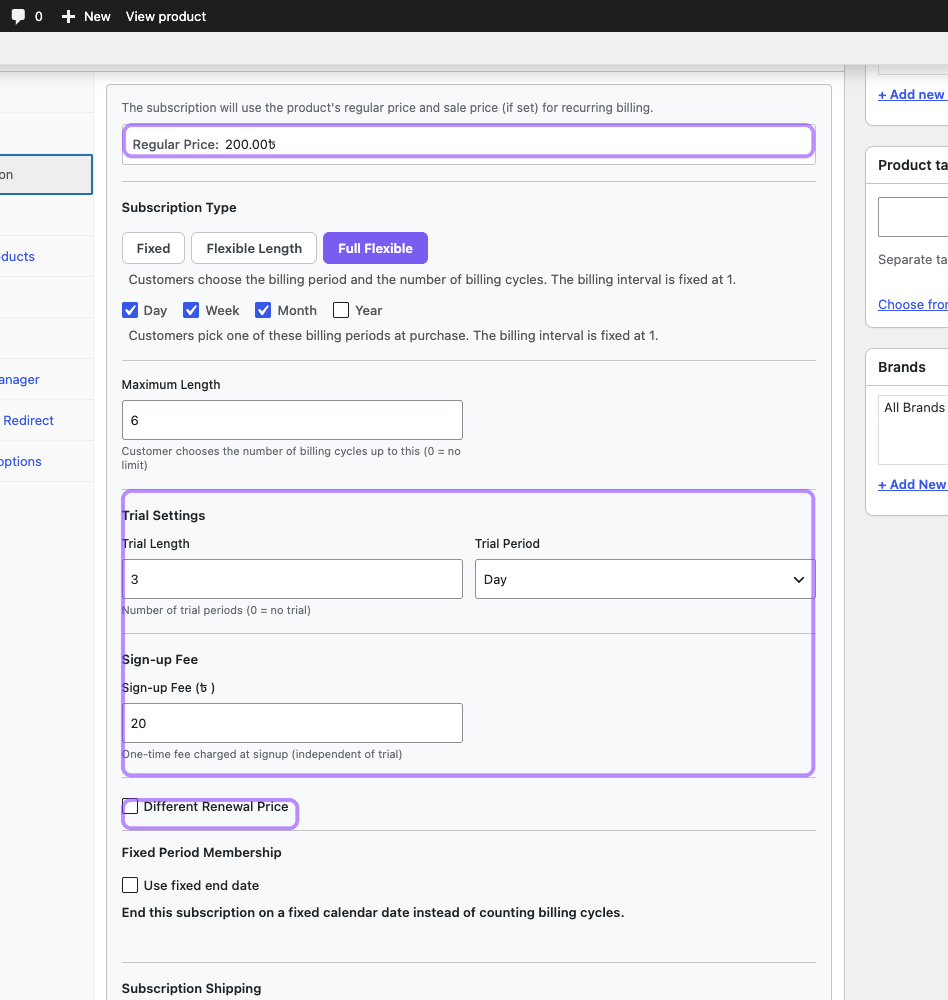Uncheck the Day billing period checkbox
The height and width of the screenshot is (1000, 948).
click(x=130, y=311)
